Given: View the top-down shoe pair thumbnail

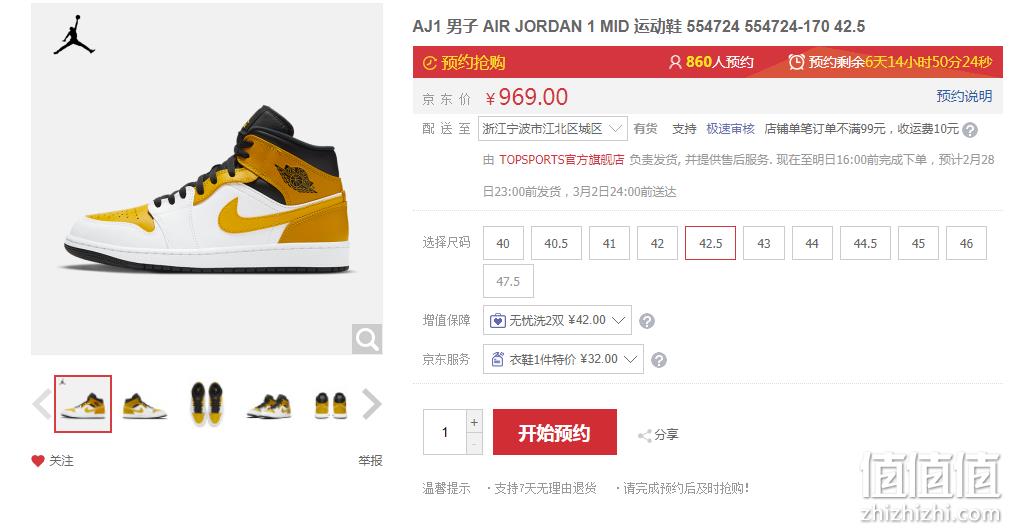Looking at the screenshot, I should pos(207,404).
